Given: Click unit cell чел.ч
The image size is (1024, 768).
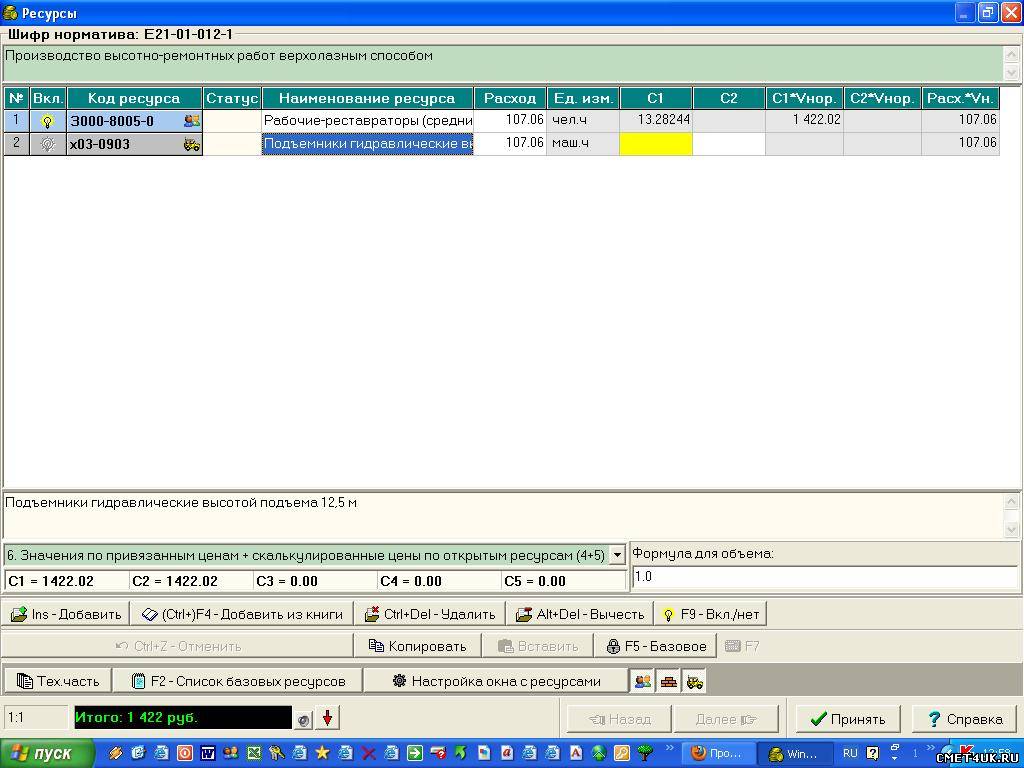Looking at the screenshot, I should point(583,120).
